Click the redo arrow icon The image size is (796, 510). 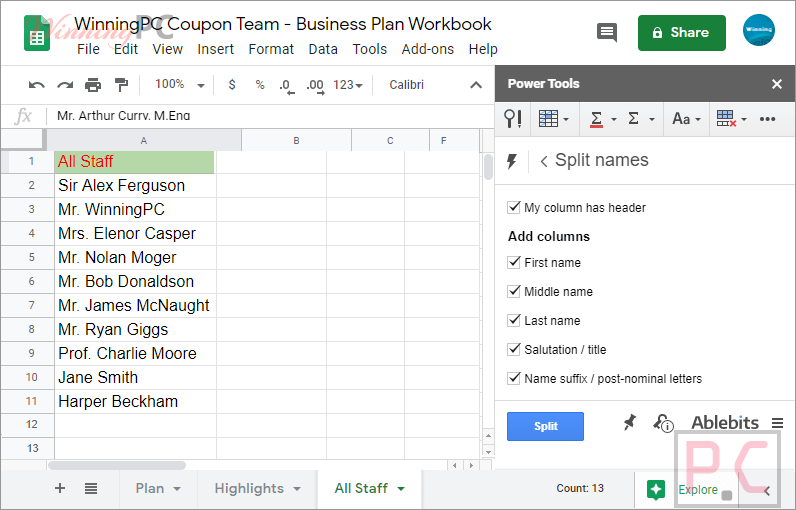(x=65, y=85)
